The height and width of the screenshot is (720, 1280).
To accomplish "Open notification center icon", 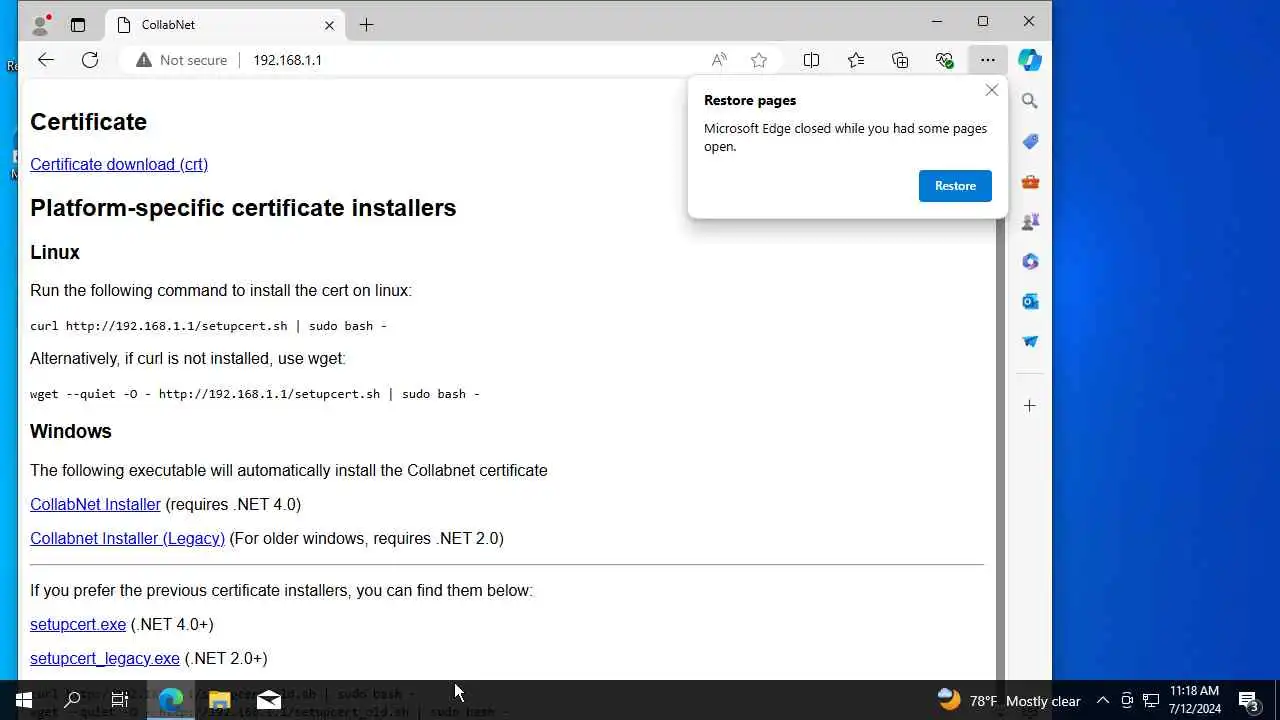I will 1249,700.
